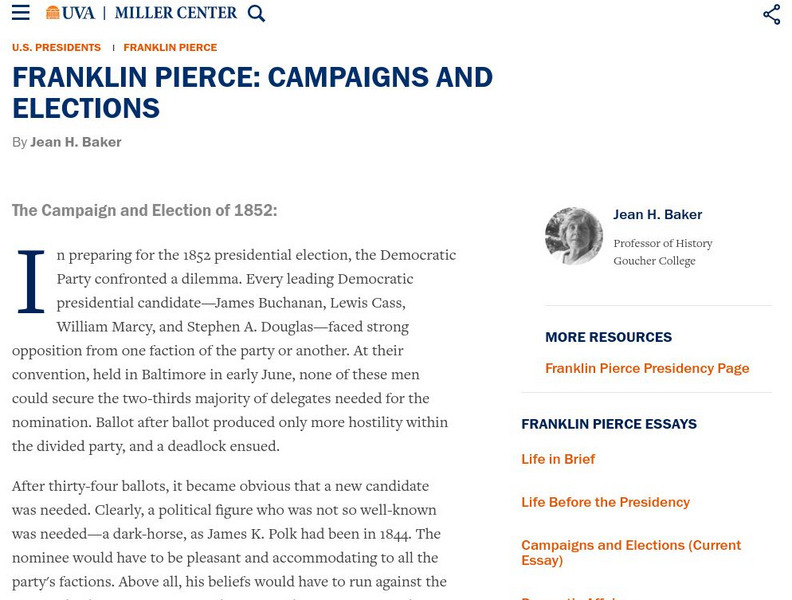Open the search magnifier icon

pyautogui.click(x=256, y=14)
